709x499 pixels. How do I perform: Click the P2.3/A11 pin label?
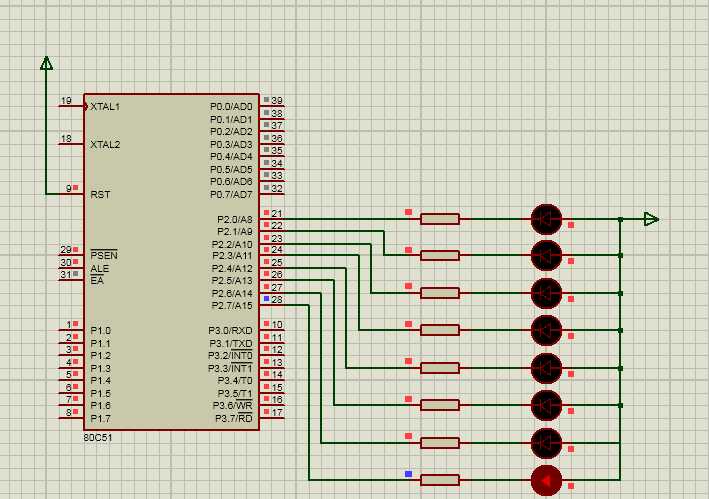pyautogui.click(x=232, y=256)
